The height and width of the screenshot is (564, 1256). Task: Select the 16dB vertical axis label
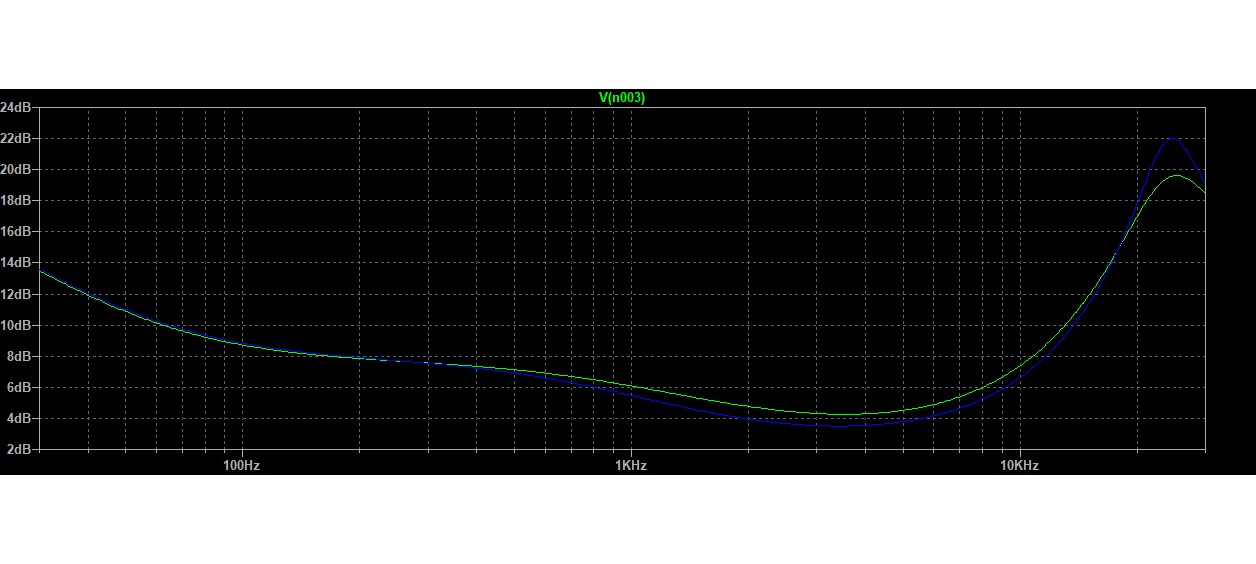17,231
